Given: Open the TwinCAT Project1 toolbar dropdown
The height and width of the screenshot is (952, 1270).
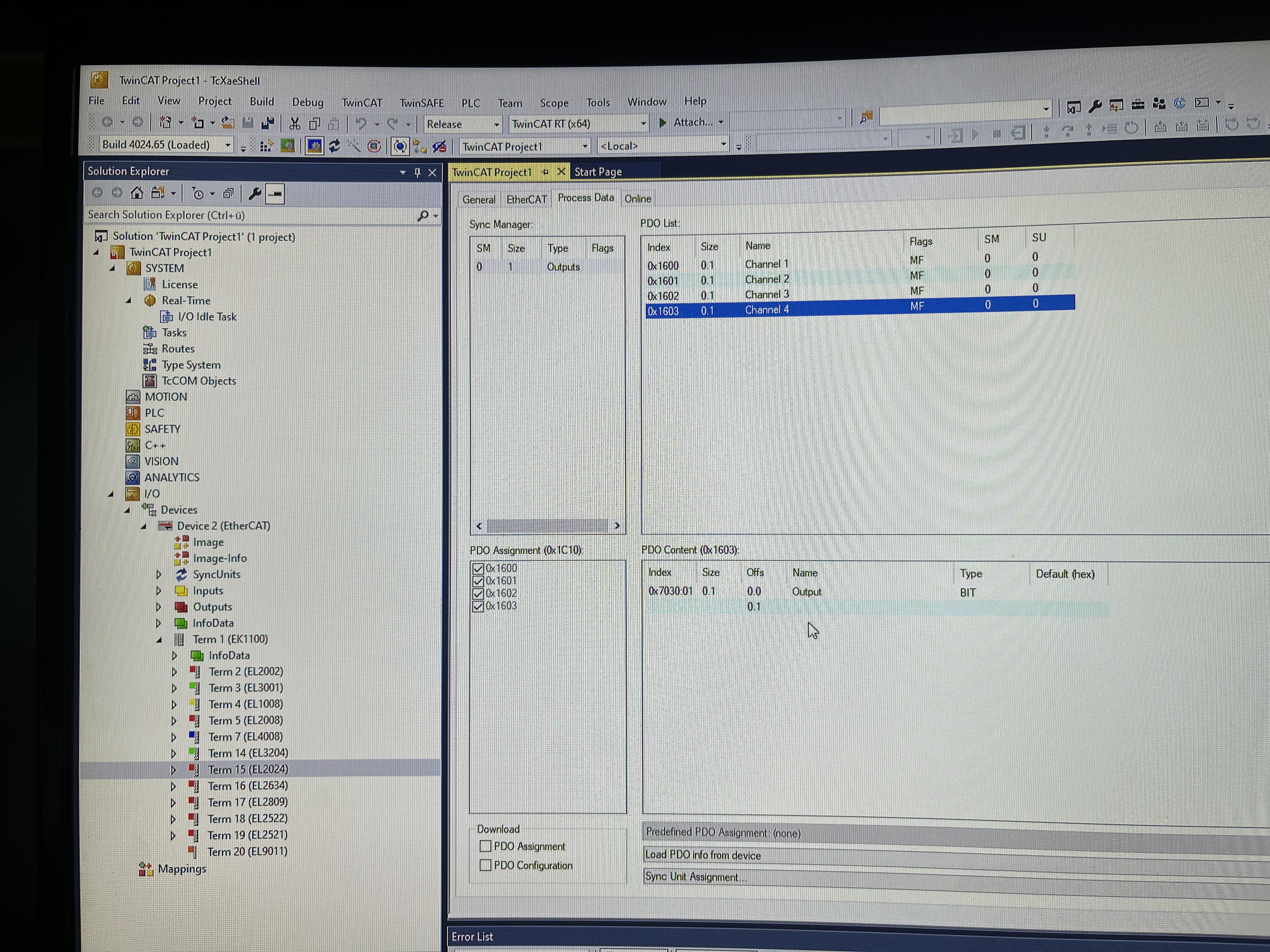Looking at the screenshot, I should 585,146.
